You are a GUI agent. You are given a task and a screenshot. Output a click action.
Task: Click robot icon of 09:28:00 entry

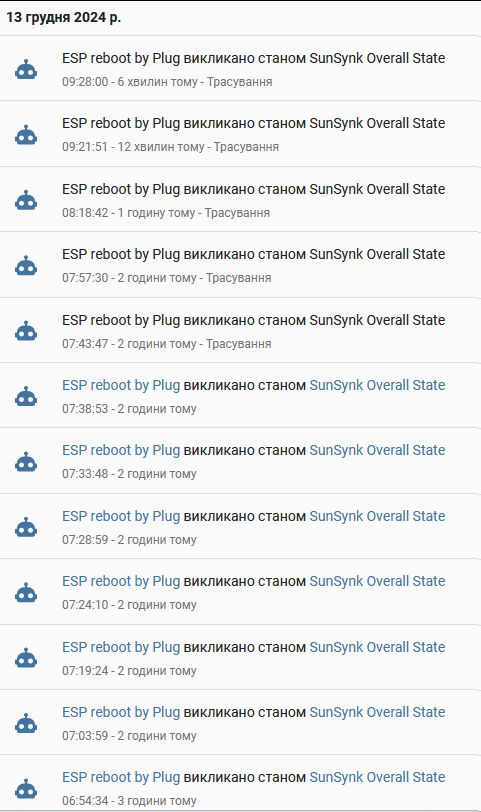click(26, 69)
